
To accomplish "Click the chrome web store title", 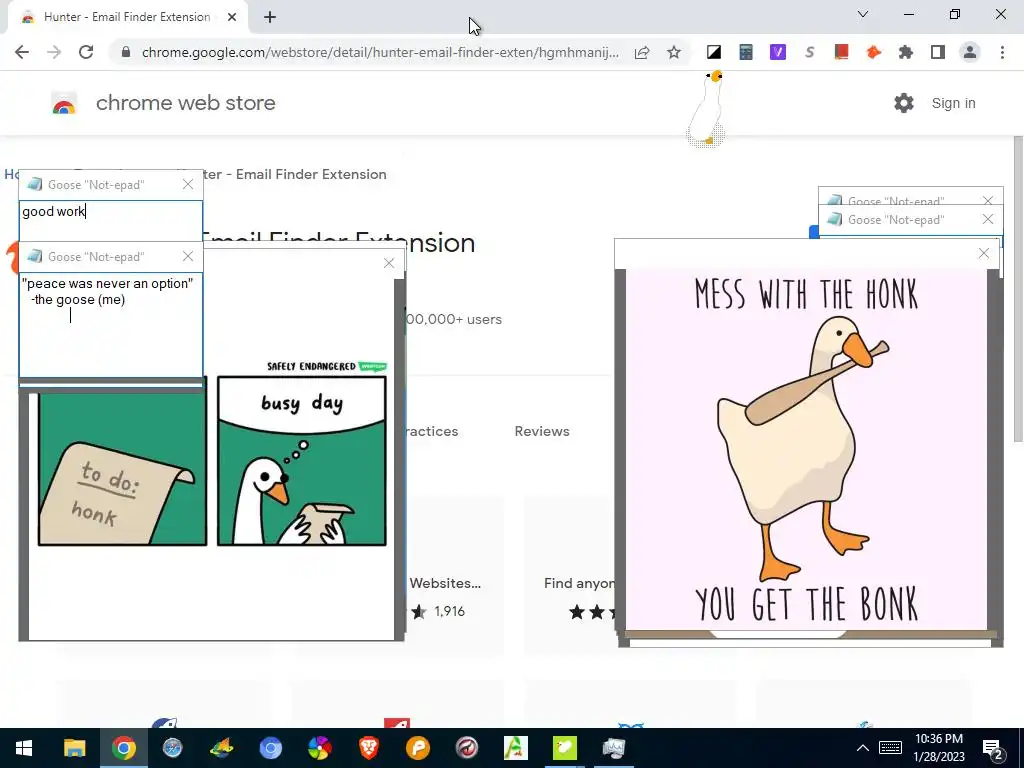I will click(185, 103).
